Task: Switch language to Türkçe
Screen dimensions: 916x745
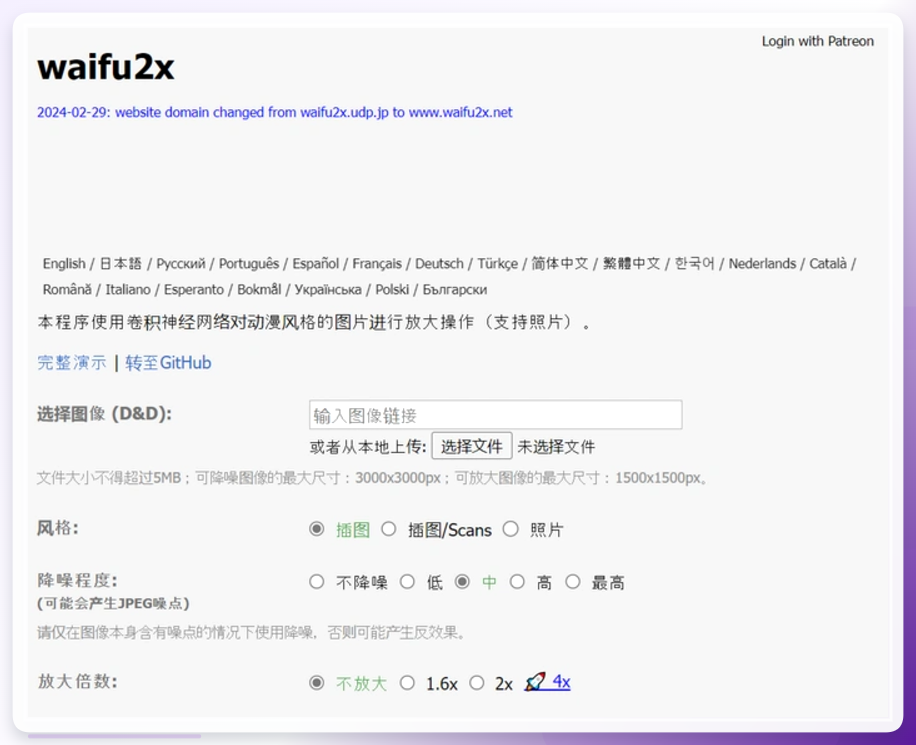Action: pyautogui.click(x=497, y=264)
